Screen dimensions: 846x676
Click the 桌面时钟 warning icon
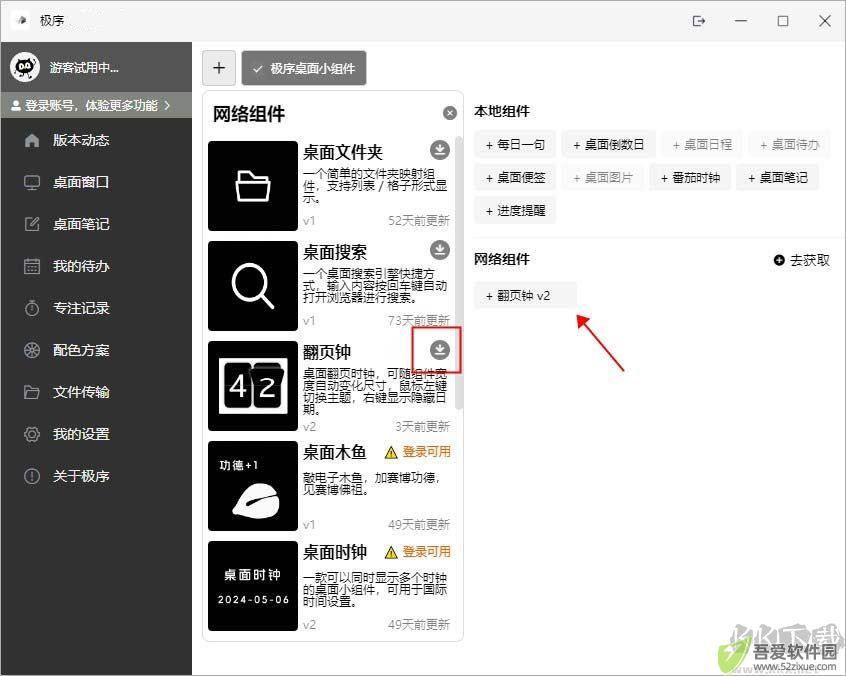point(391,552)
